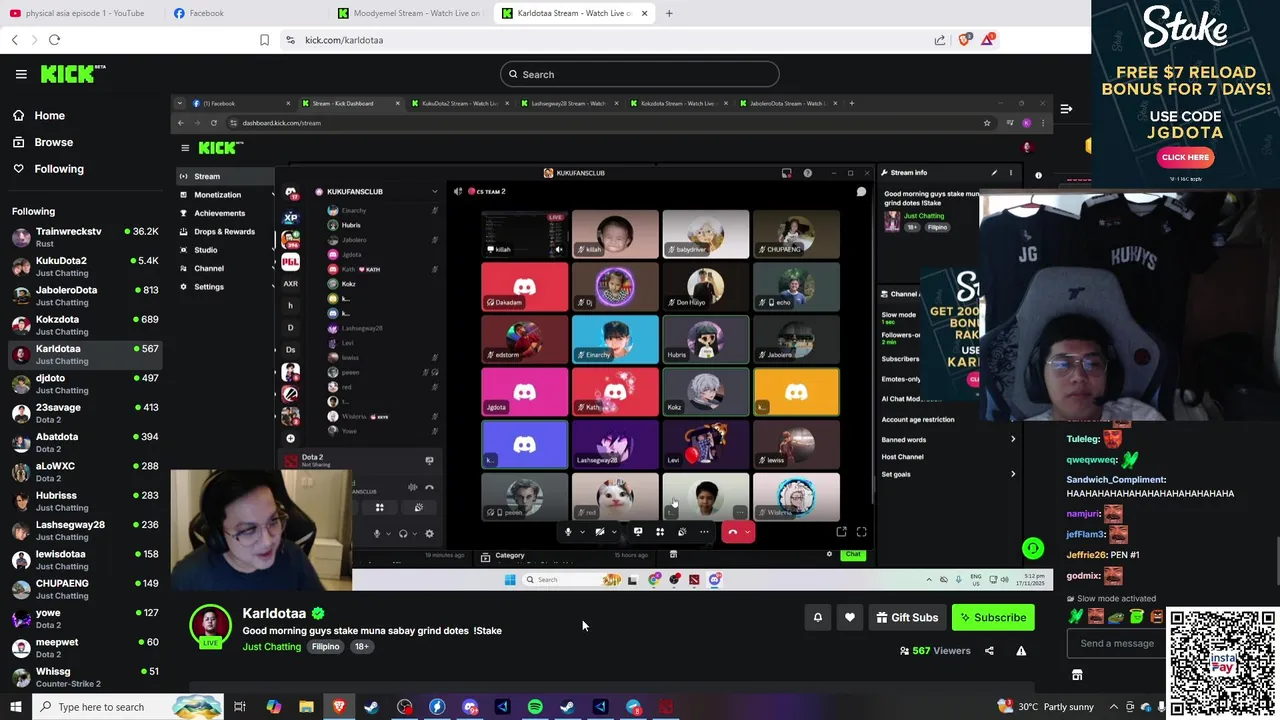Viewport: 1280px width, 720px height.
Task: Focus the Kick Search field
Action: tap(640, 74)
